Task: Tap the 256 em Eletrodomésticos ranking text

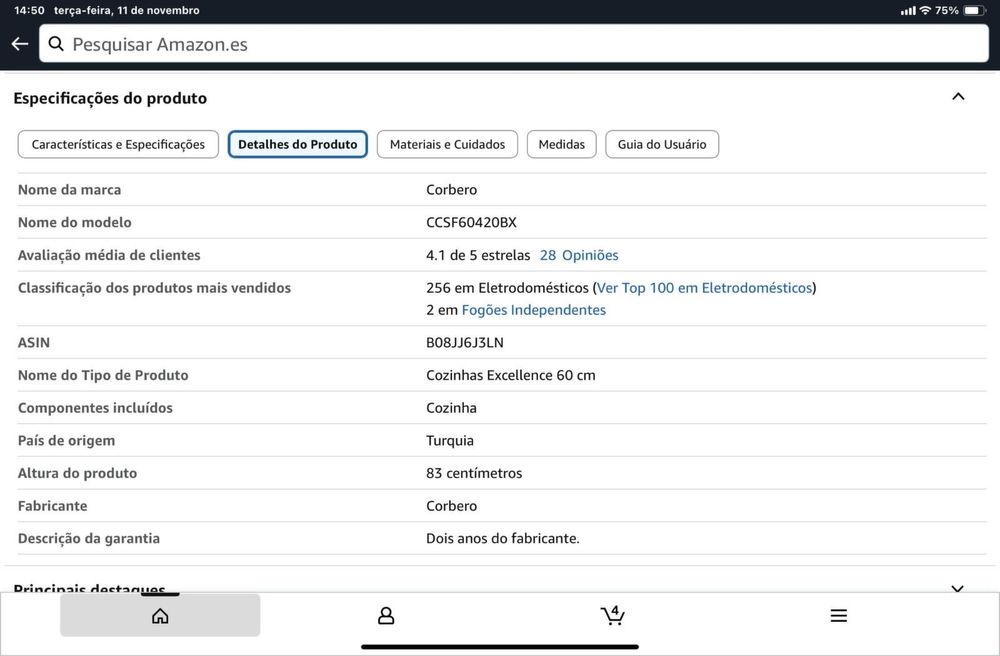Action: (507, 288)
